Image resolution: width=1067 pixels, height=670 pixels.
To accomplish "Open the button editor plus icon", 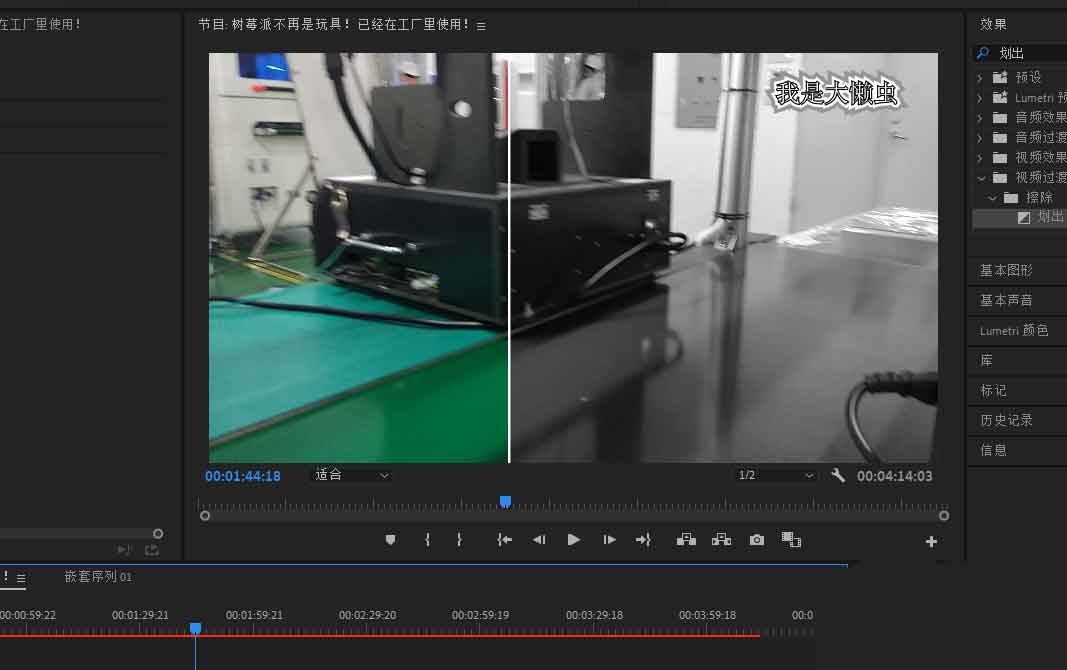I will [931, 542].
